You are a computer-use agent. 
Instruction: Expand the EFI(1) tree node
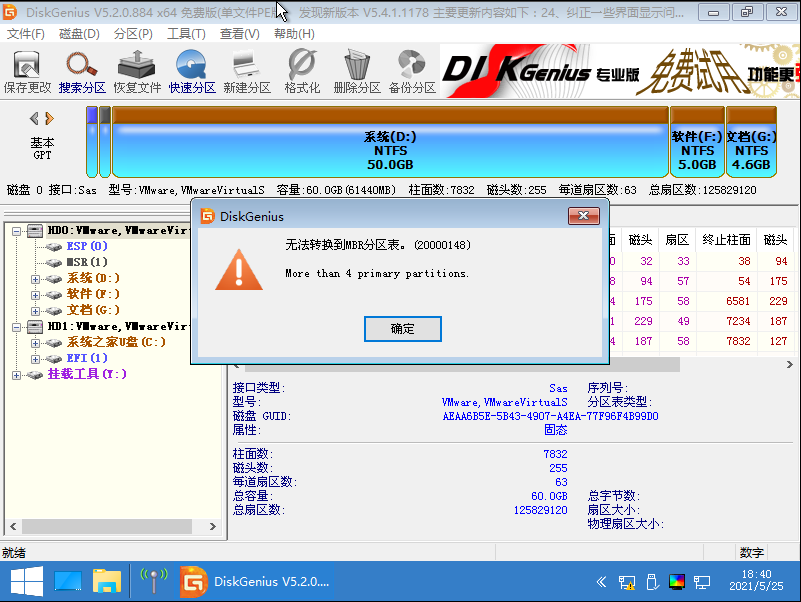tap(35, 359)
